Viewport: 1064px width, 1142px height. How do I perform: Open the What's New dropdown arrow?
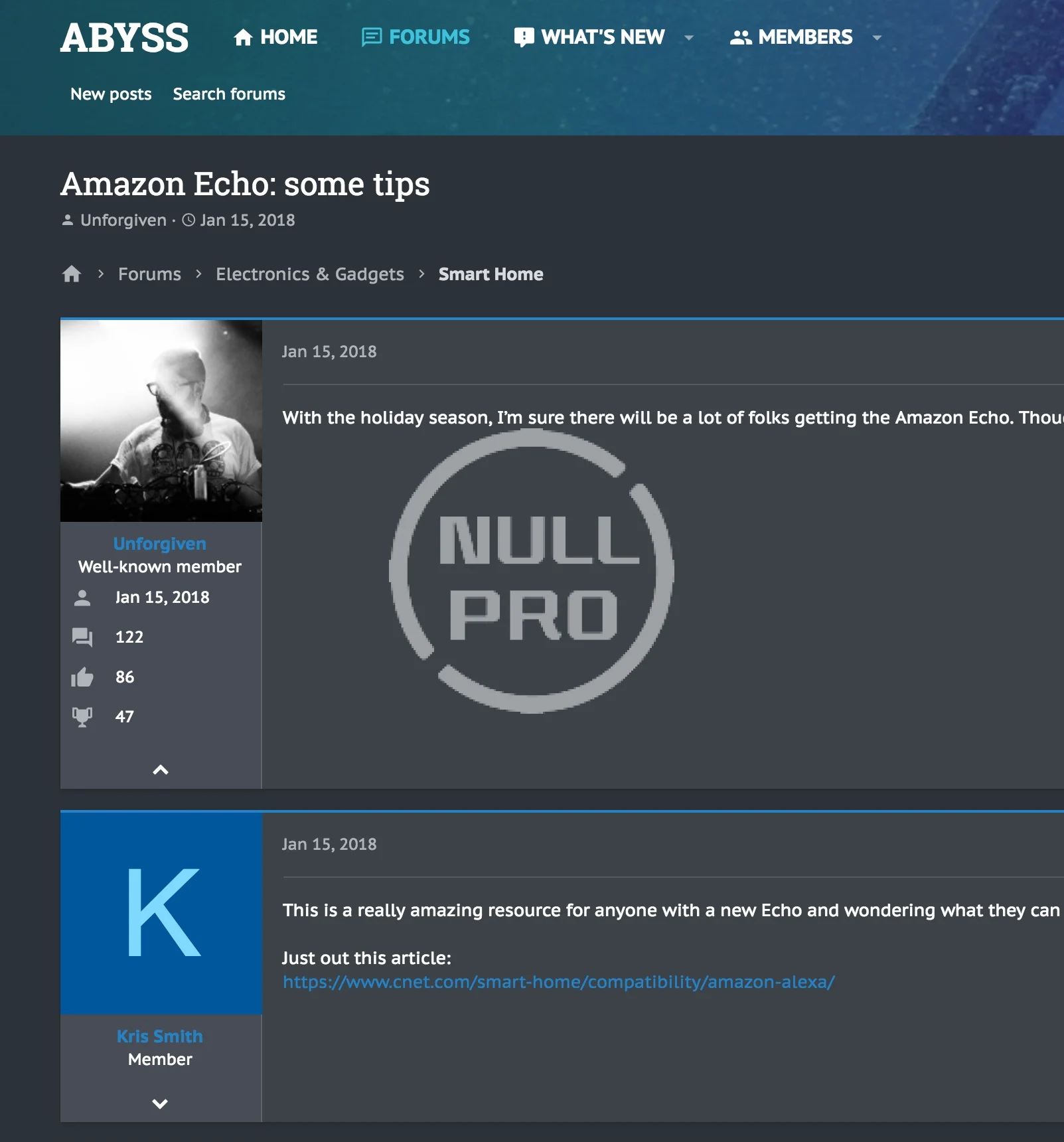(689, 38)
